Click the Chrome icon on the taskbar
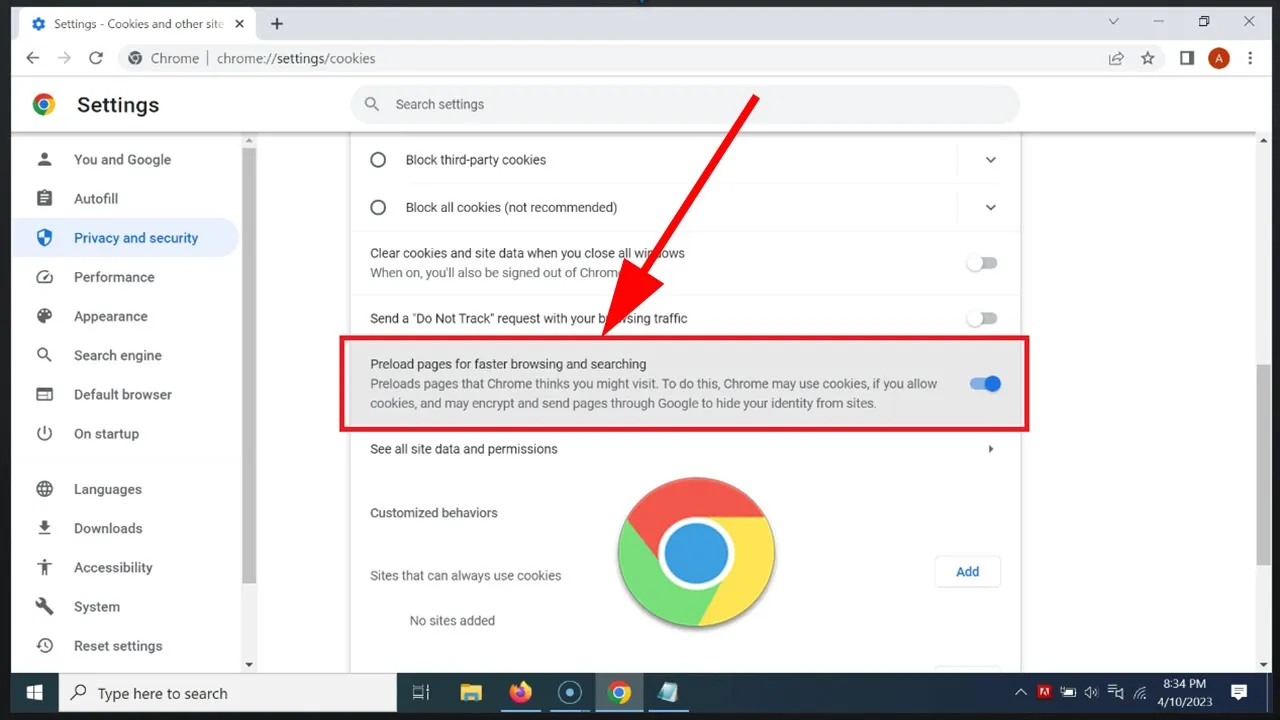Viewport: 1280px width, 720px height. point(619,693)
